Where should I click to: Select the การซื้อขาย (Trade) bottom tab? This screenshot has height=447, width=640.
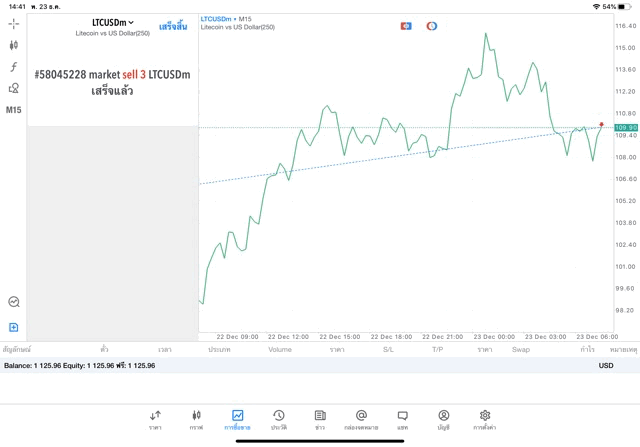click(238, 420)
